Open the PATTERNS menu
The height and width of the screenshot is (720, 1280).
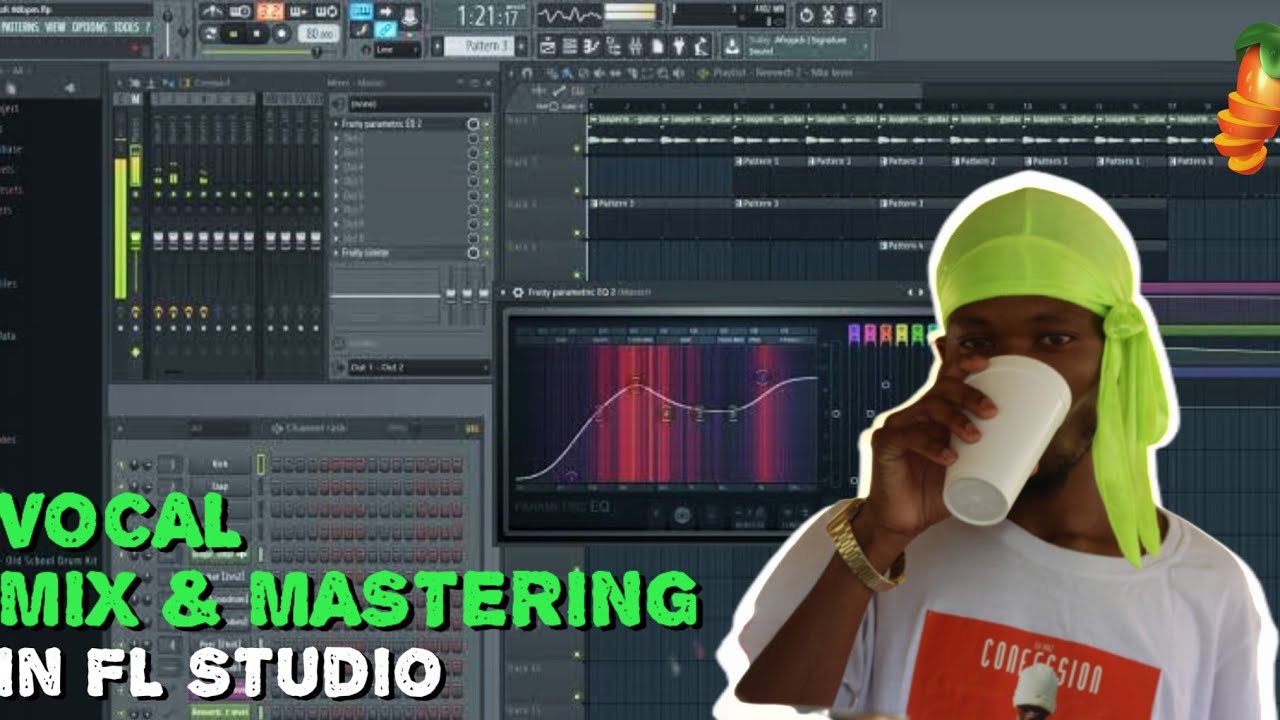[x=20, y=27]
